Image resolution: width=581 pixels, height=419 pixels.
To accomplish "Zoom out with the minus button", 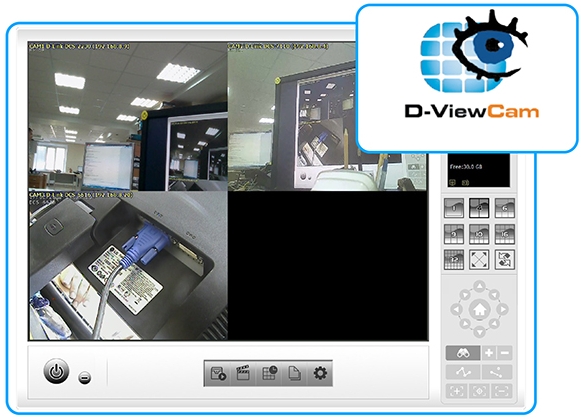I will (x=505, y=353).
